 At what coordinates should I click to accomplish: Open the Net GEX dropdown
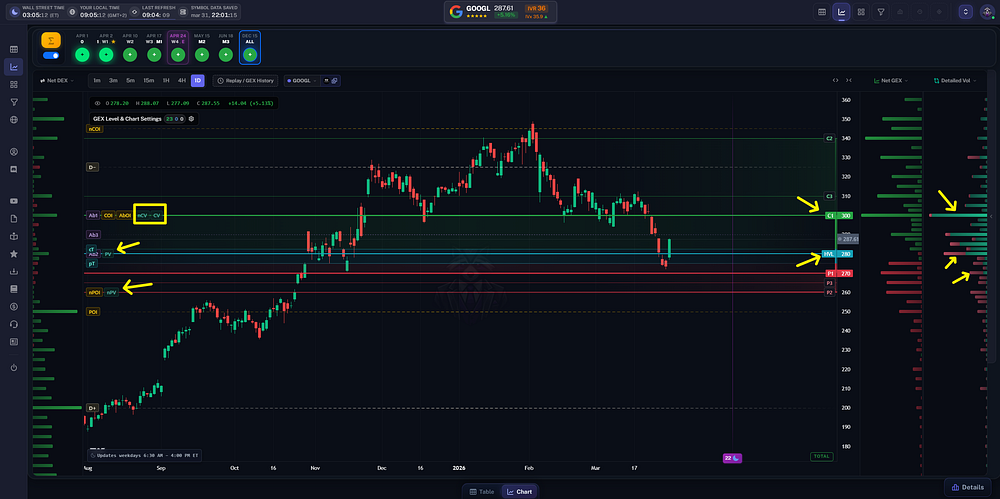pyautogui.click(x=891, y=81)
